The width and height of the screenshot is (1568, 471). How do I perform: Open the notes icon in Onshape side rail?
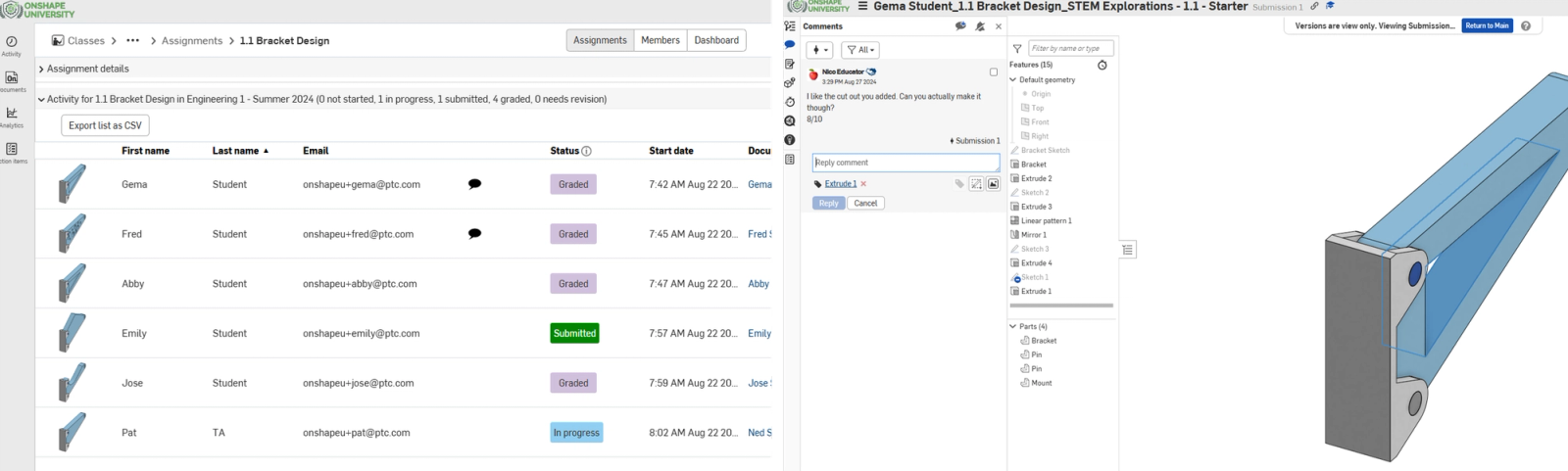[x=789, y=64]
